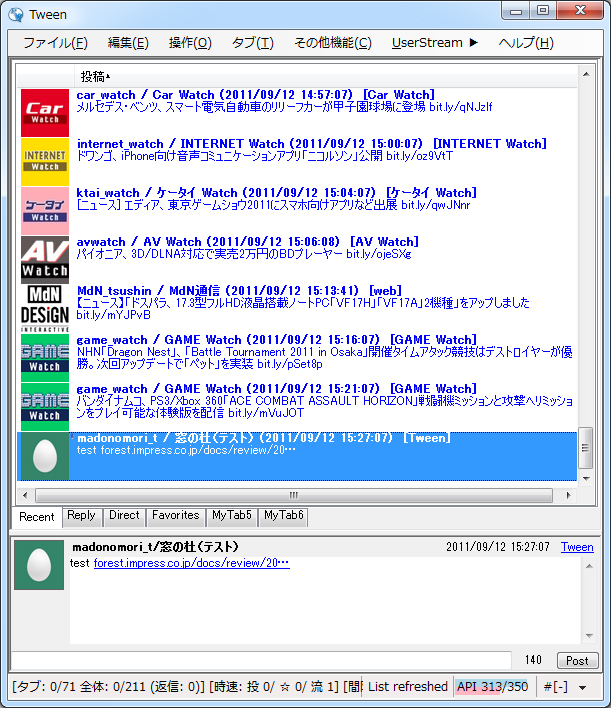Click egg avatar in the selected tweet row
Screen dimensions: 611x708
[x=45, y=456]
